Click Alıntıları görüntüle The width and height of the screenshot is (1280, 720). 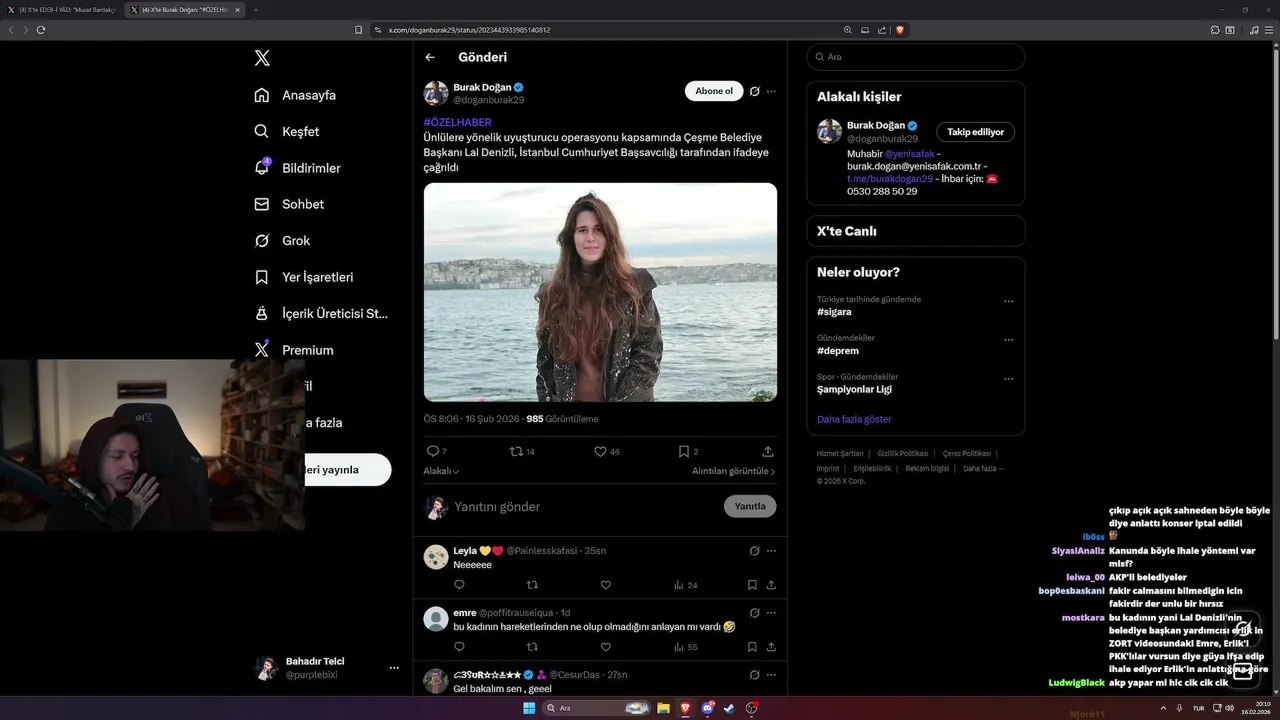[733, 471]
